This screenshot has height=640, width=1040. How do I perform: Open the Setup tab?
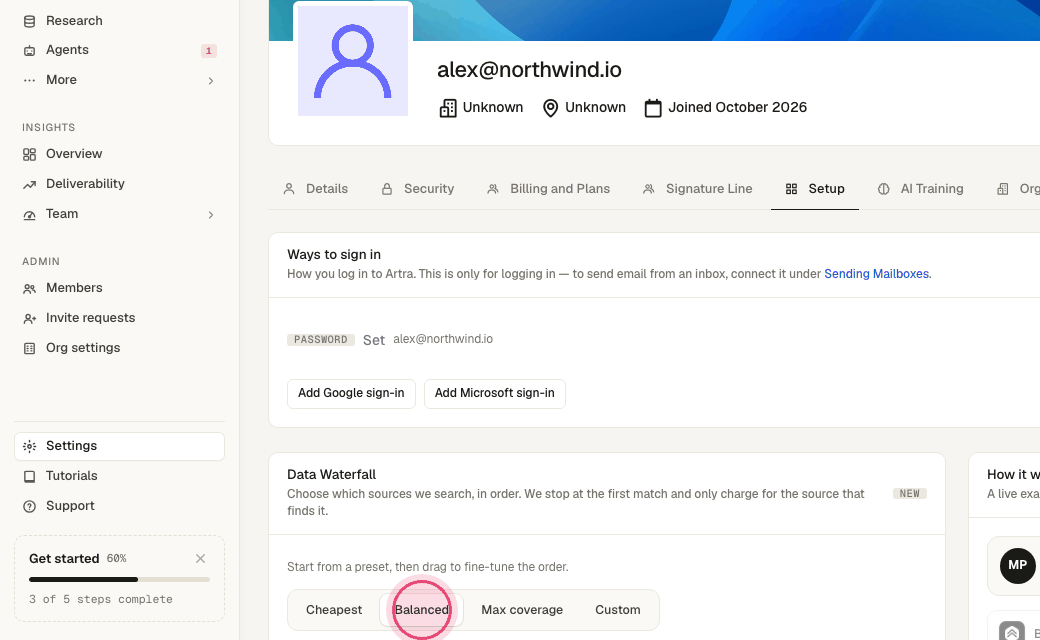pyautogui.click(x=814, y=189)
